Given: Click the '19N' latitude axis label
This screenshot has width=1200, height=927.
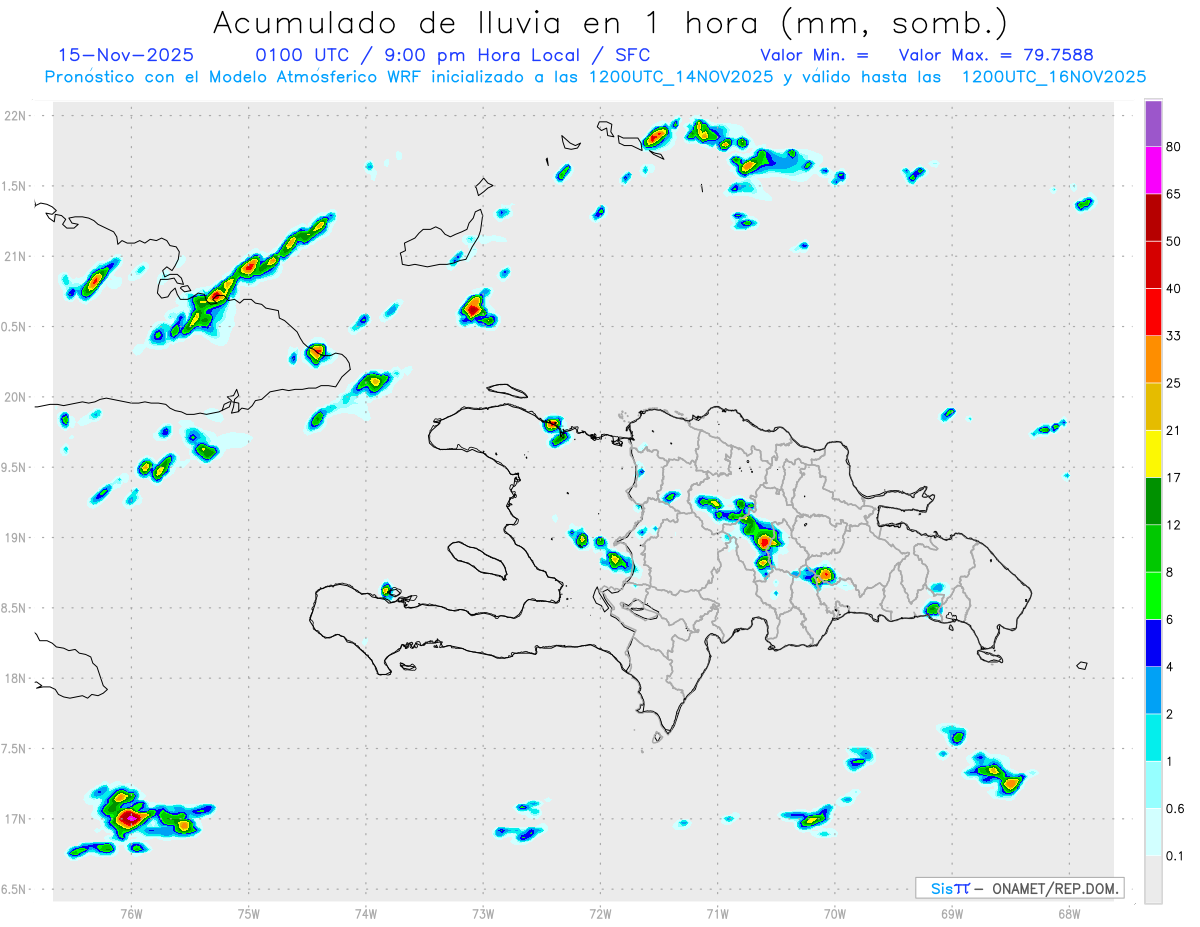Looking at the screenshot, I should click(15, 538).
